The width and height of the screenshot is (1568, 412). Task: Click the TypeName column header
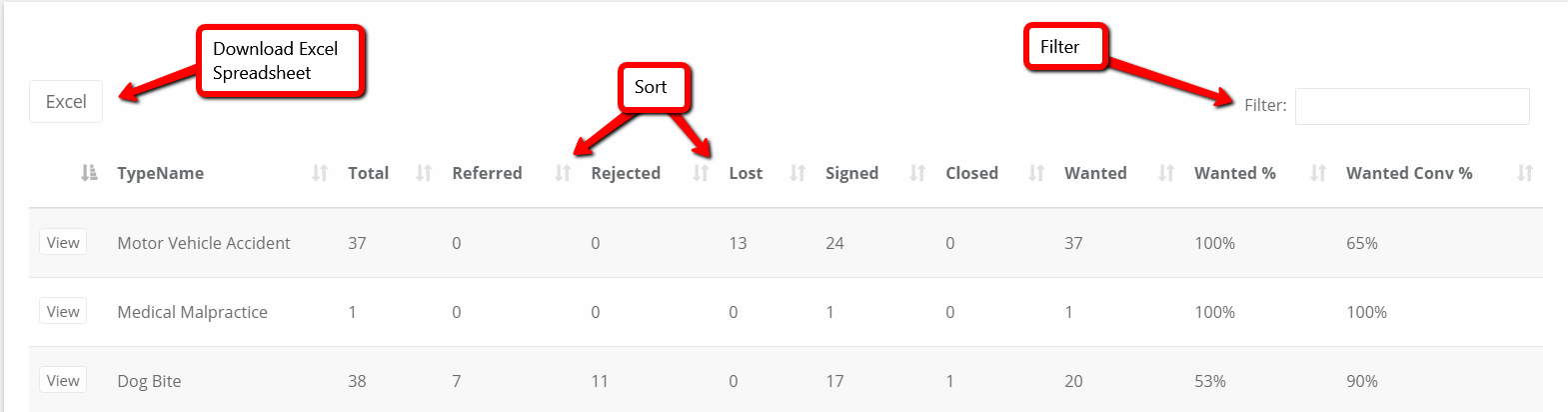coord(161,173)
